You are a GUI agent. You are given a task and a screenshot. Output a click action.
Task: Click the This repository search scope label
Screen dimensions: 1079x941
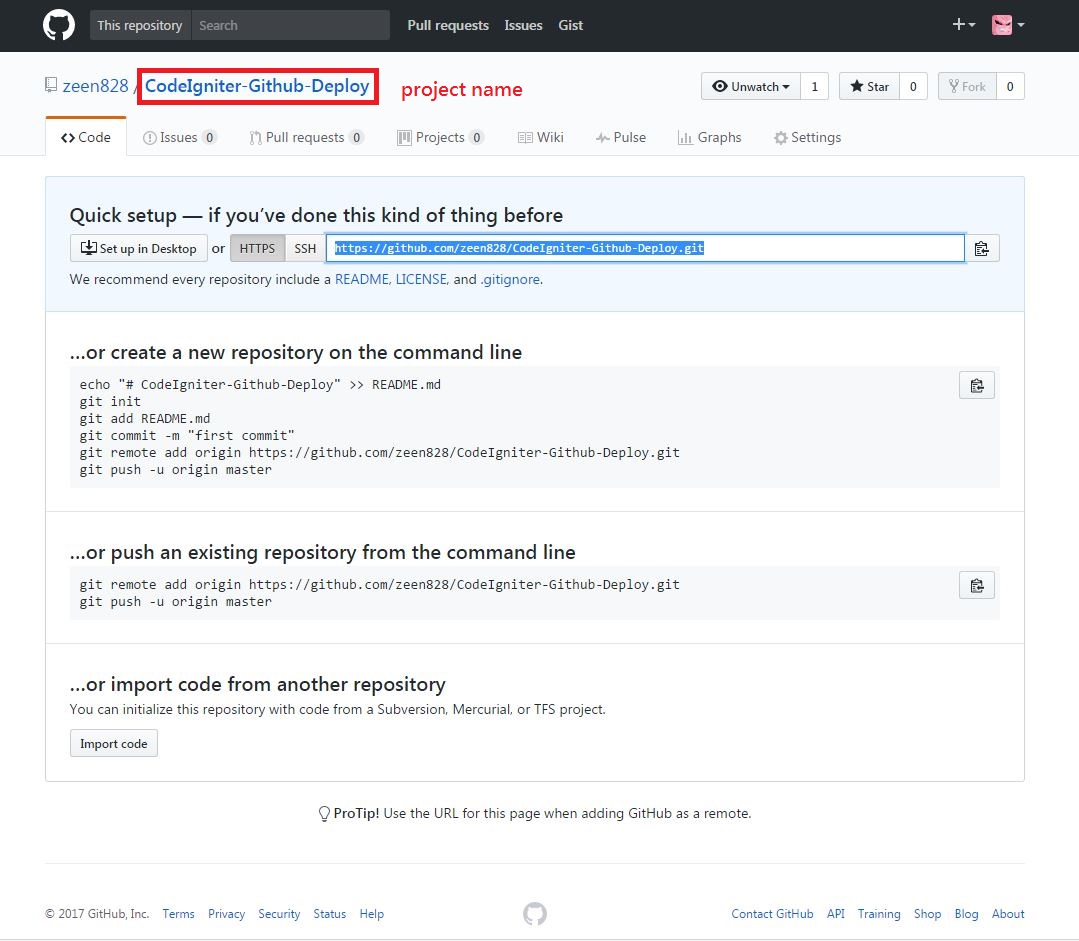(x=140, y=25)
